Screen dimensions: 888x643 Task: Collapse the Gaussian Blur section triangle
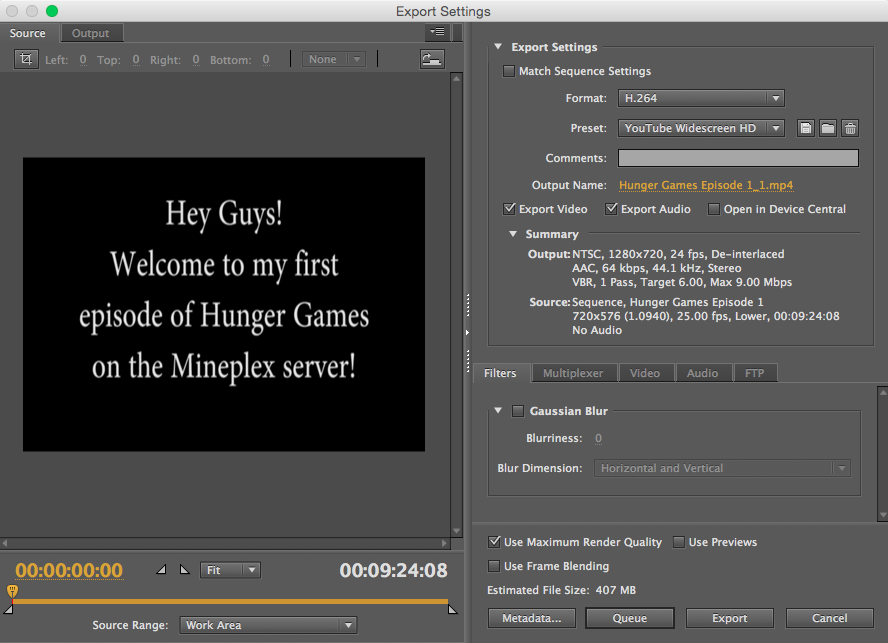(x=498, y=410)
